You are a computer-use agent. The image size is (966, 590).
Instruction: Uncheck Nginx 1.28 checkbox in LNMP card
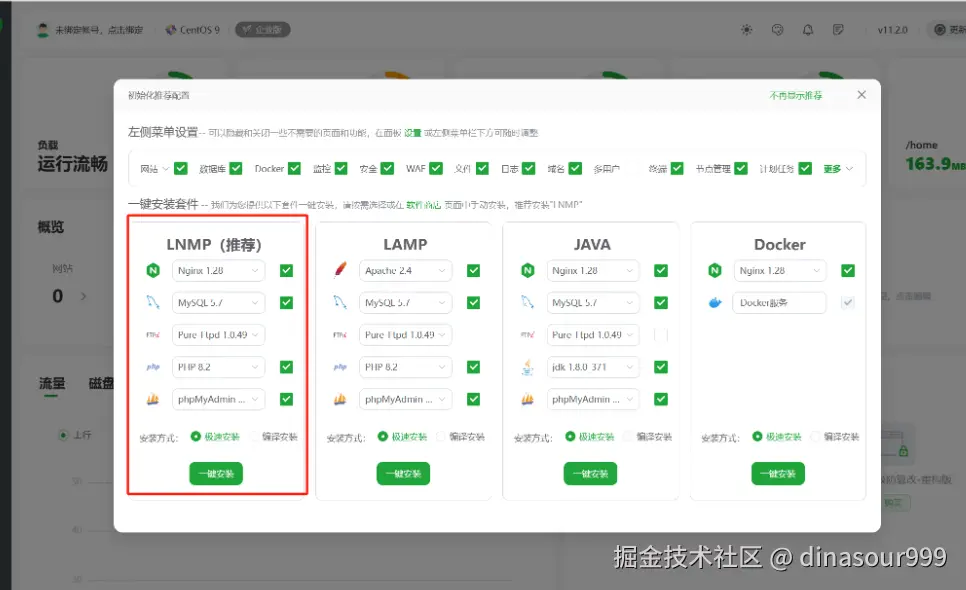point(286,270)
